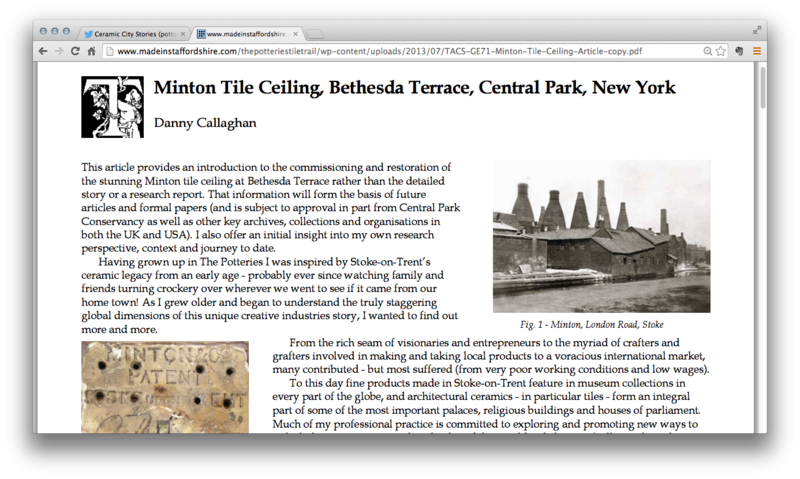Click the Minton kilns photograph
Image resolution: width=800 pixels, height=479 pixels.
pyautogui.click(x=601, y=236)
